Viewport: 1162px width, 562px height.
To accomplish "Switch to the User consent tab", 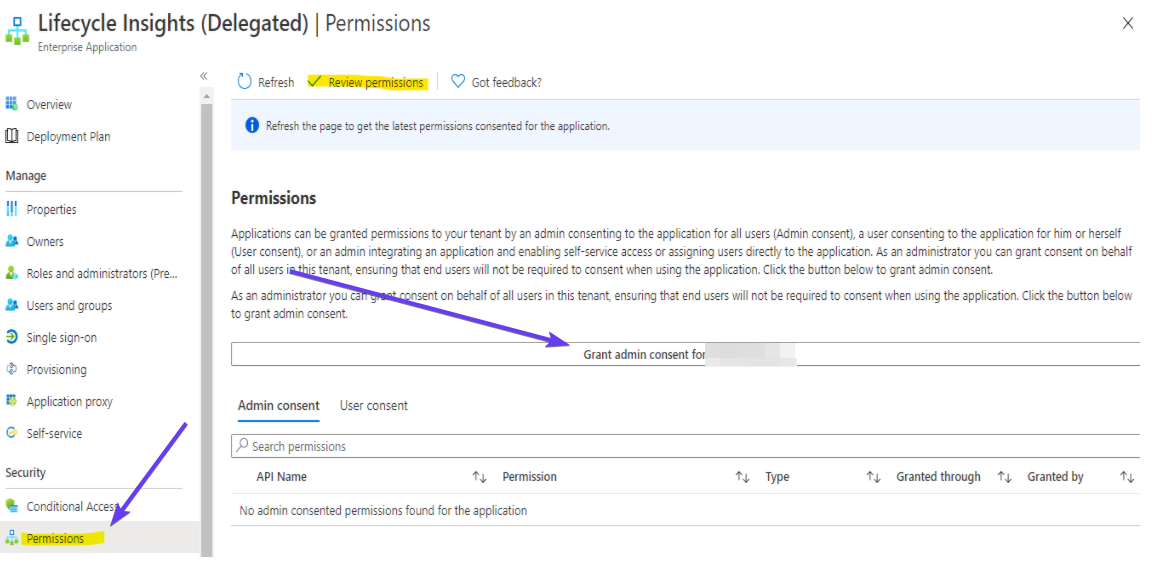I will click(374, 406).
